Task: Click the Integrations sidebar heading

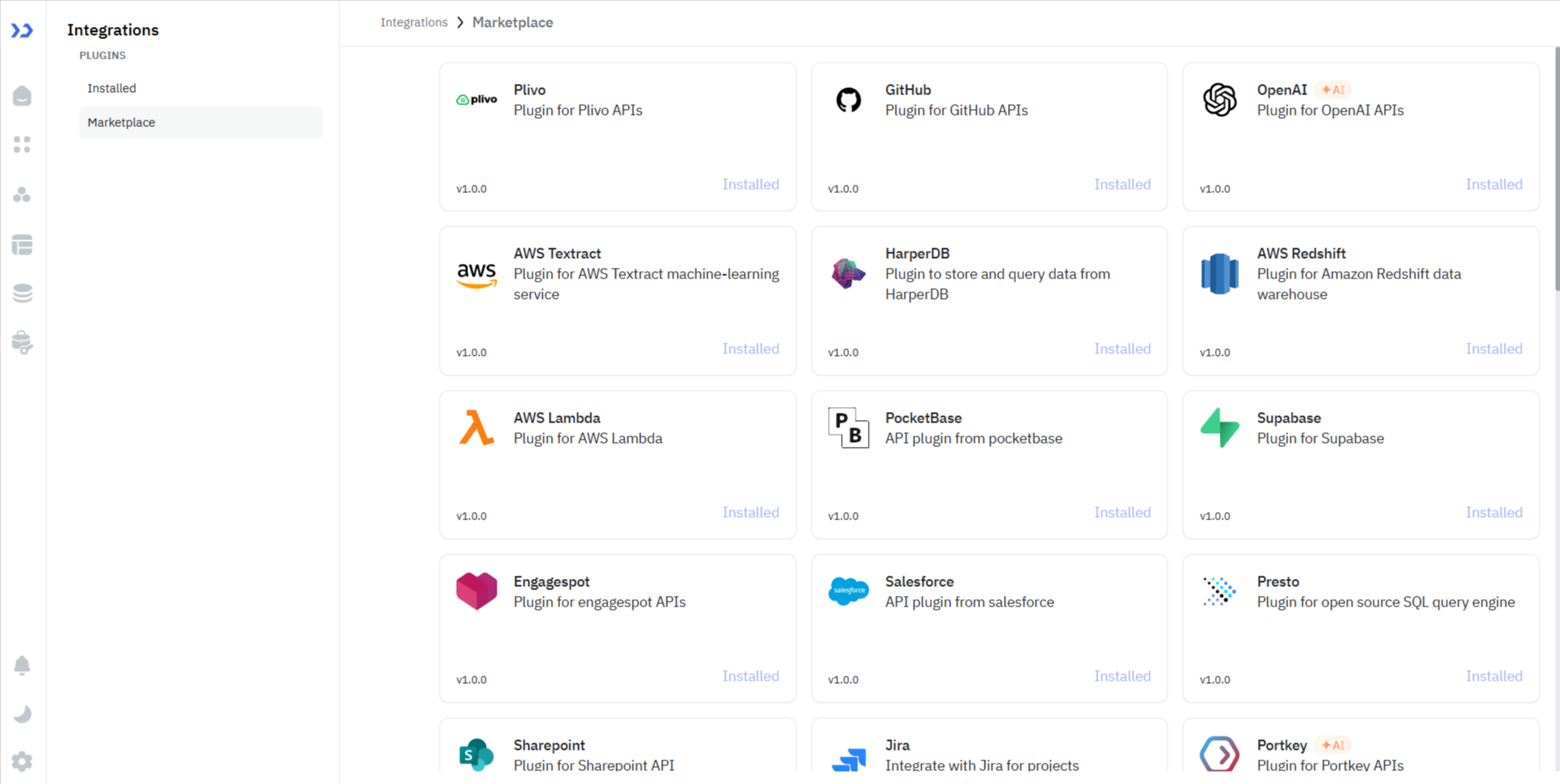Action: tap(113, 30)
